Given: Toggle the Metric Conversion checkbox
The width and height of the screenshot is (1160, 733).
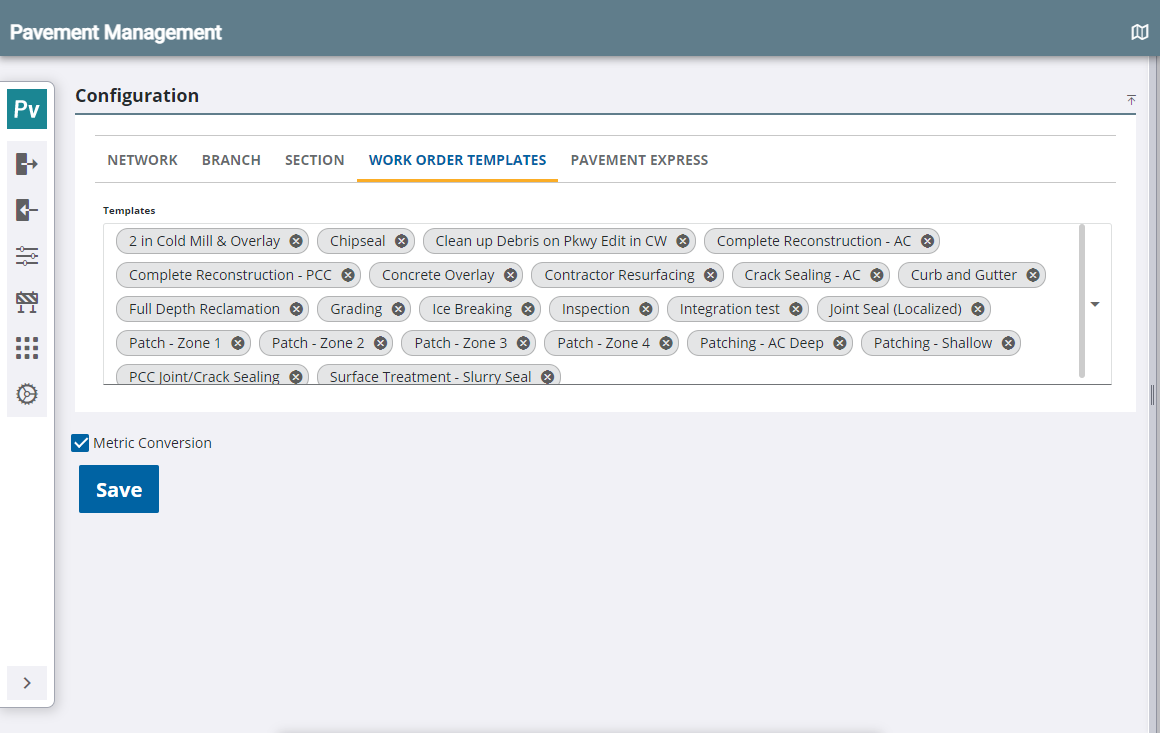Looking at the screenshot, I should coord(79,442).
